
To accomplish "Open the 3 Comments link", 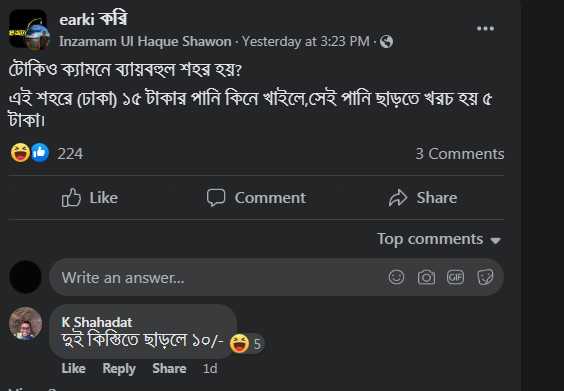I will coord(460,154).
